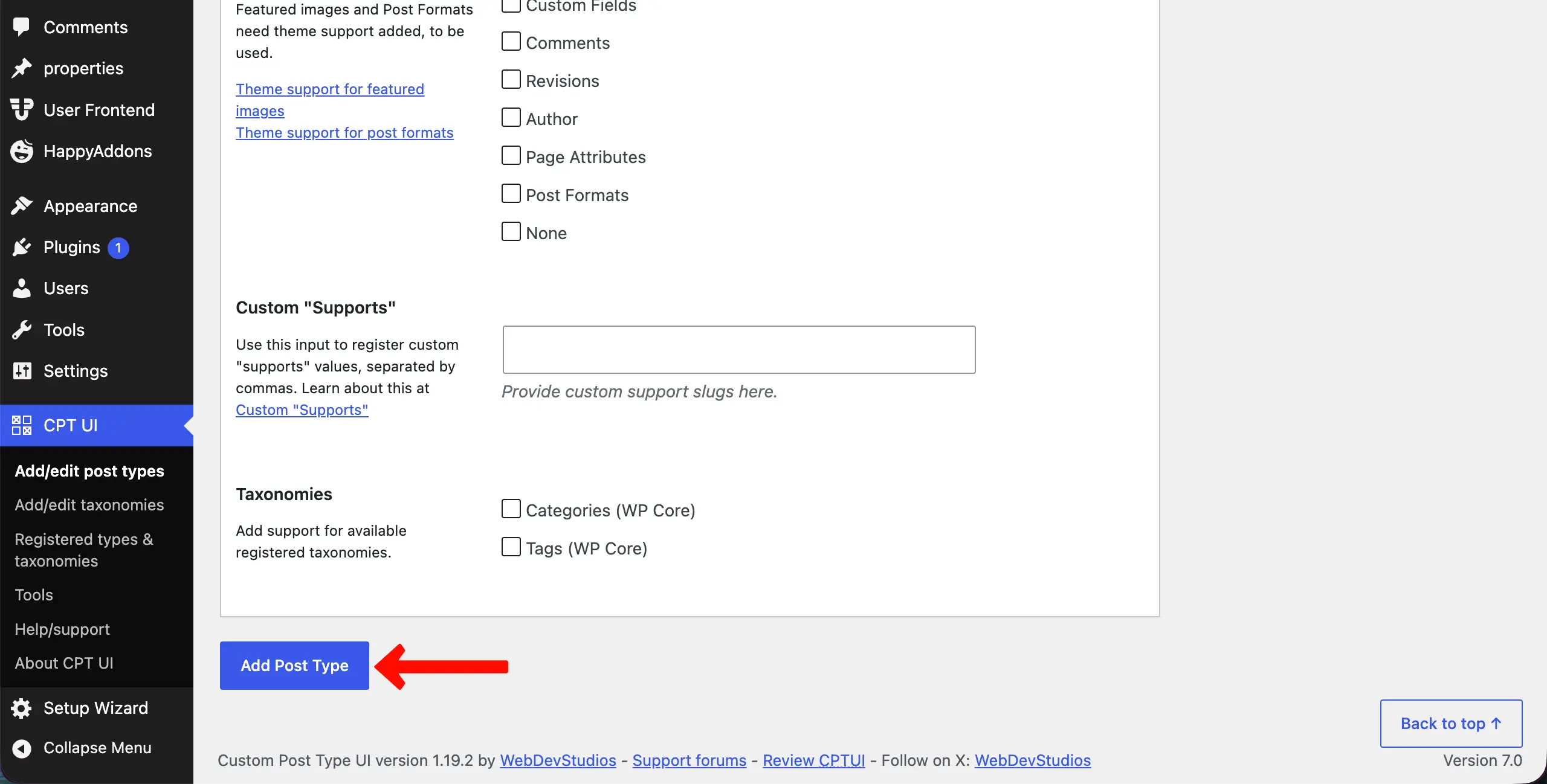Screen dimensions: 1547x784
Task: Click the Comments speech bubble icon
Action: pyautogui.click(x=22, y=27)
